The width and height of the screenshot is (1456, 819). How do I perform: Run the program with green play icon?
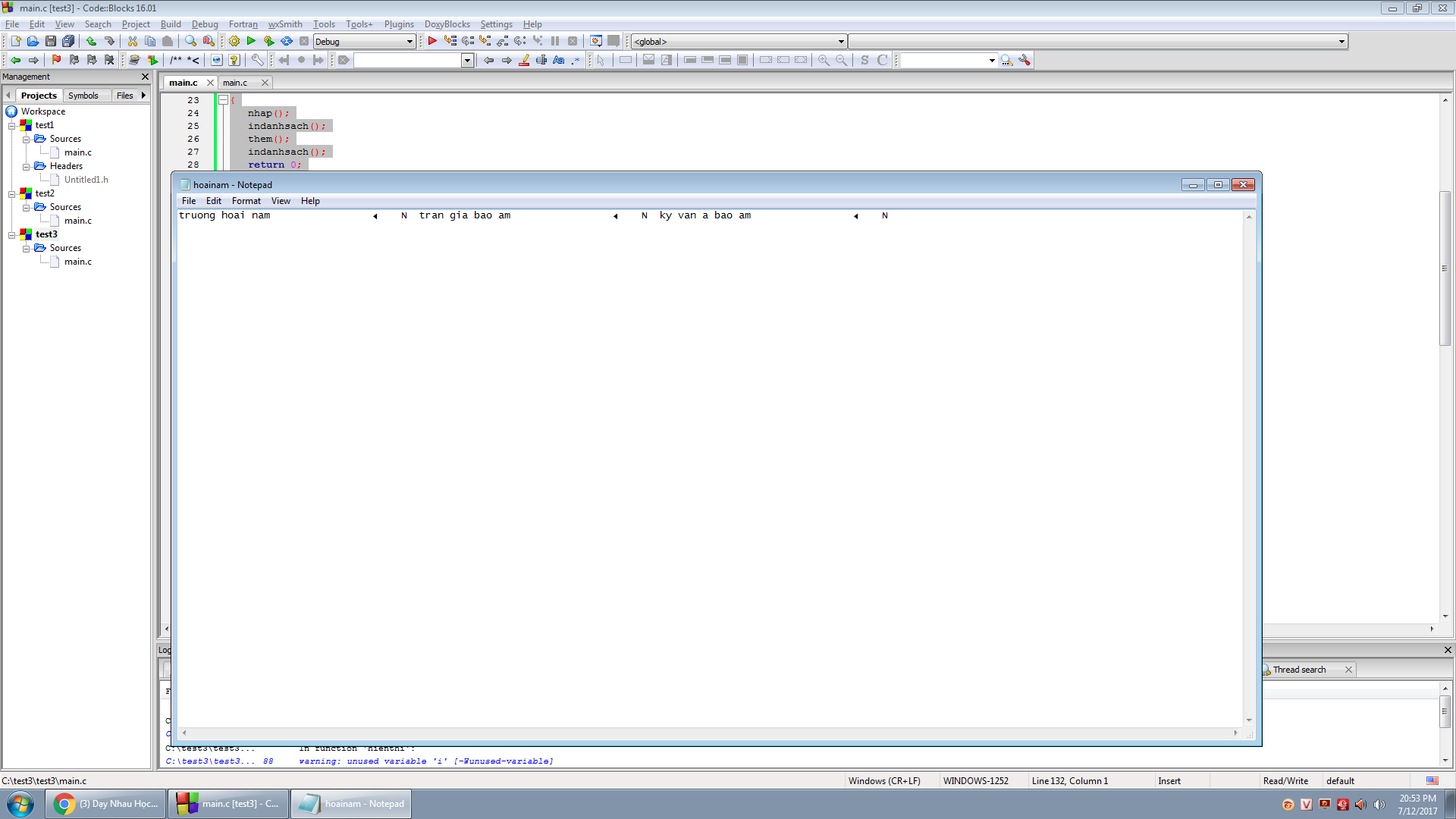(251, 41)
